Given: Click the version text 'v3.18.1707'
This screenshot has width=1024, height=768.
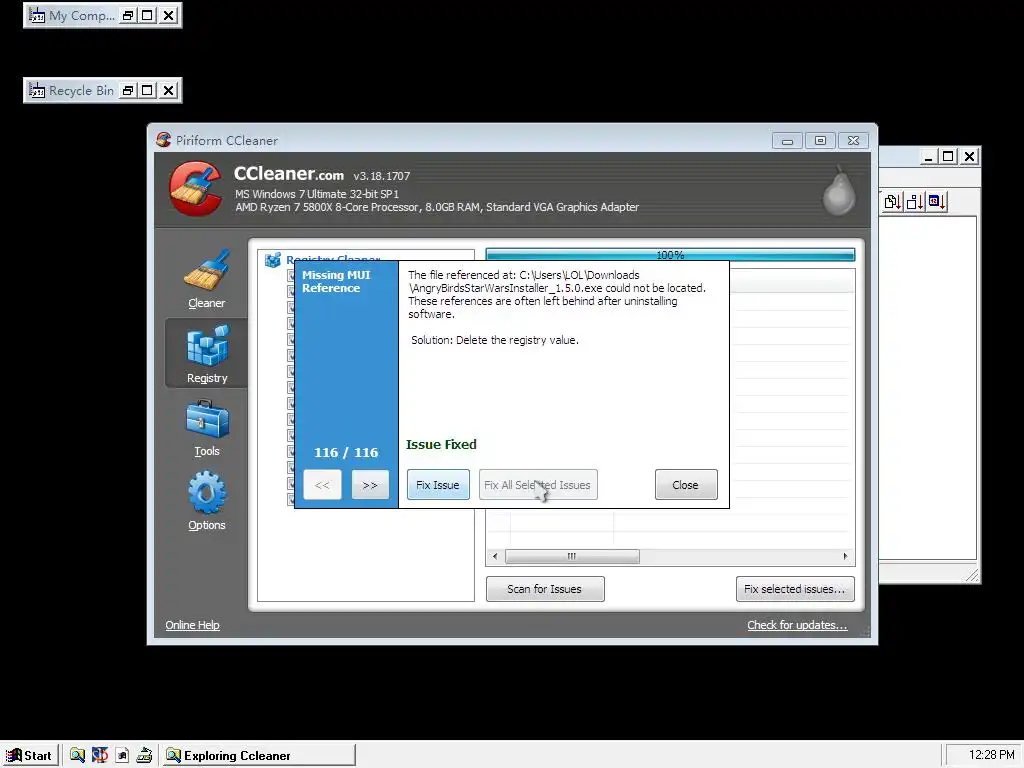Looking at the screenshot, I should pyautogui.click(x=382, y=176).
